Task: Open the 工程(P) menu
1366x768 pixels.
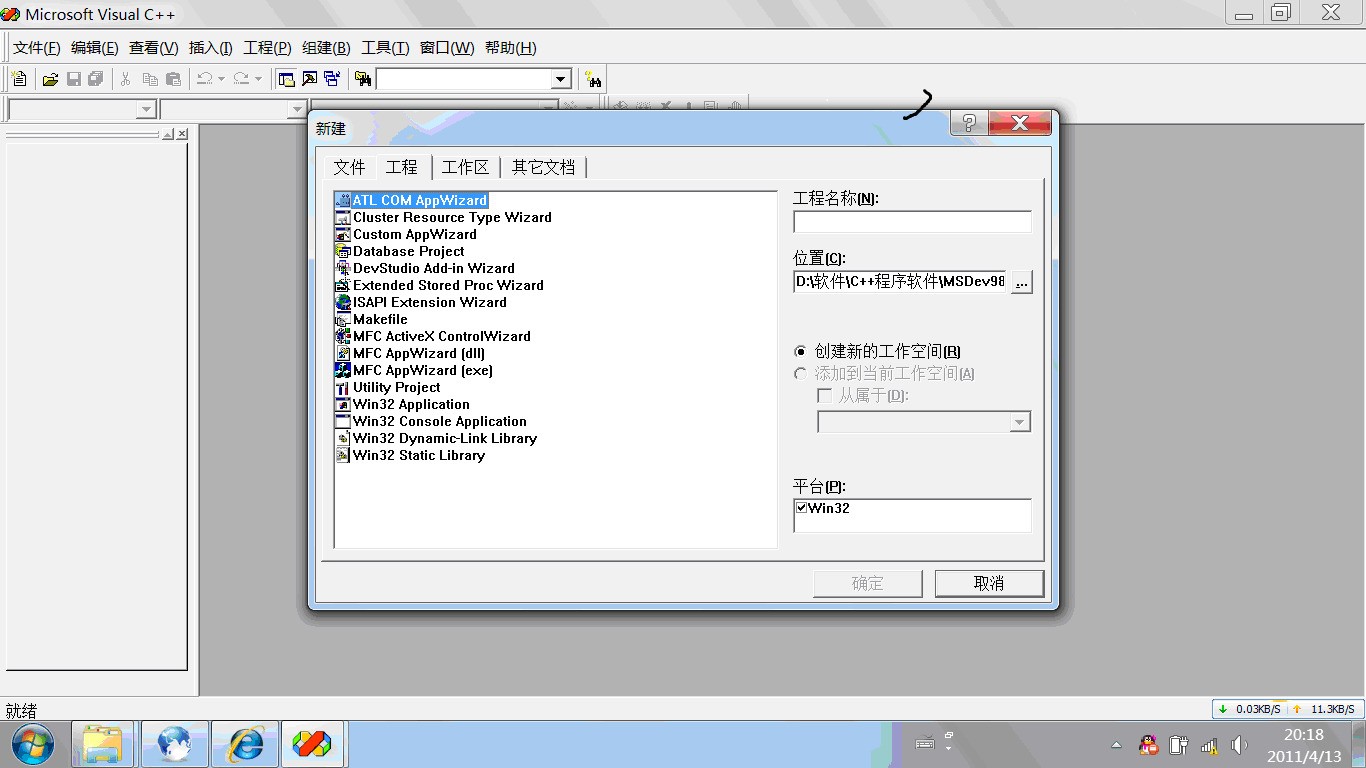Action: click(268, 48)
